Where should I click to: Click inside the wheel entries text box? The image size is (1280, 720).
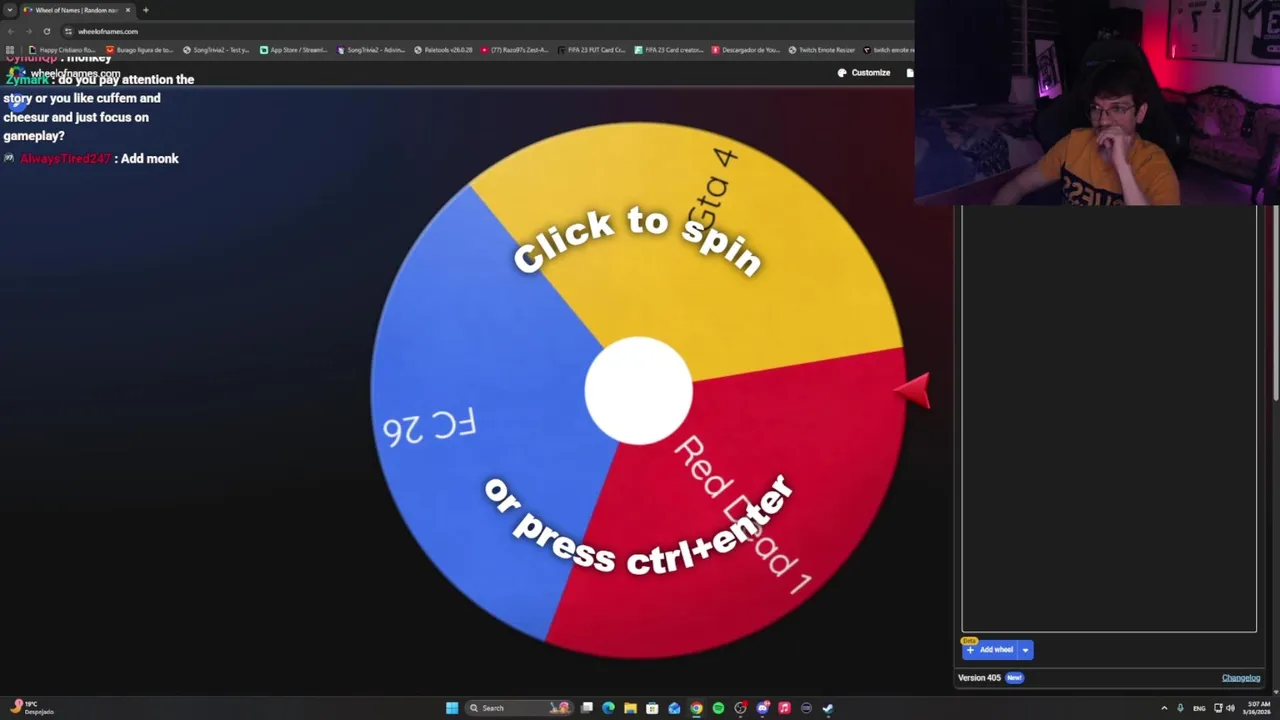pos(1109,420)
